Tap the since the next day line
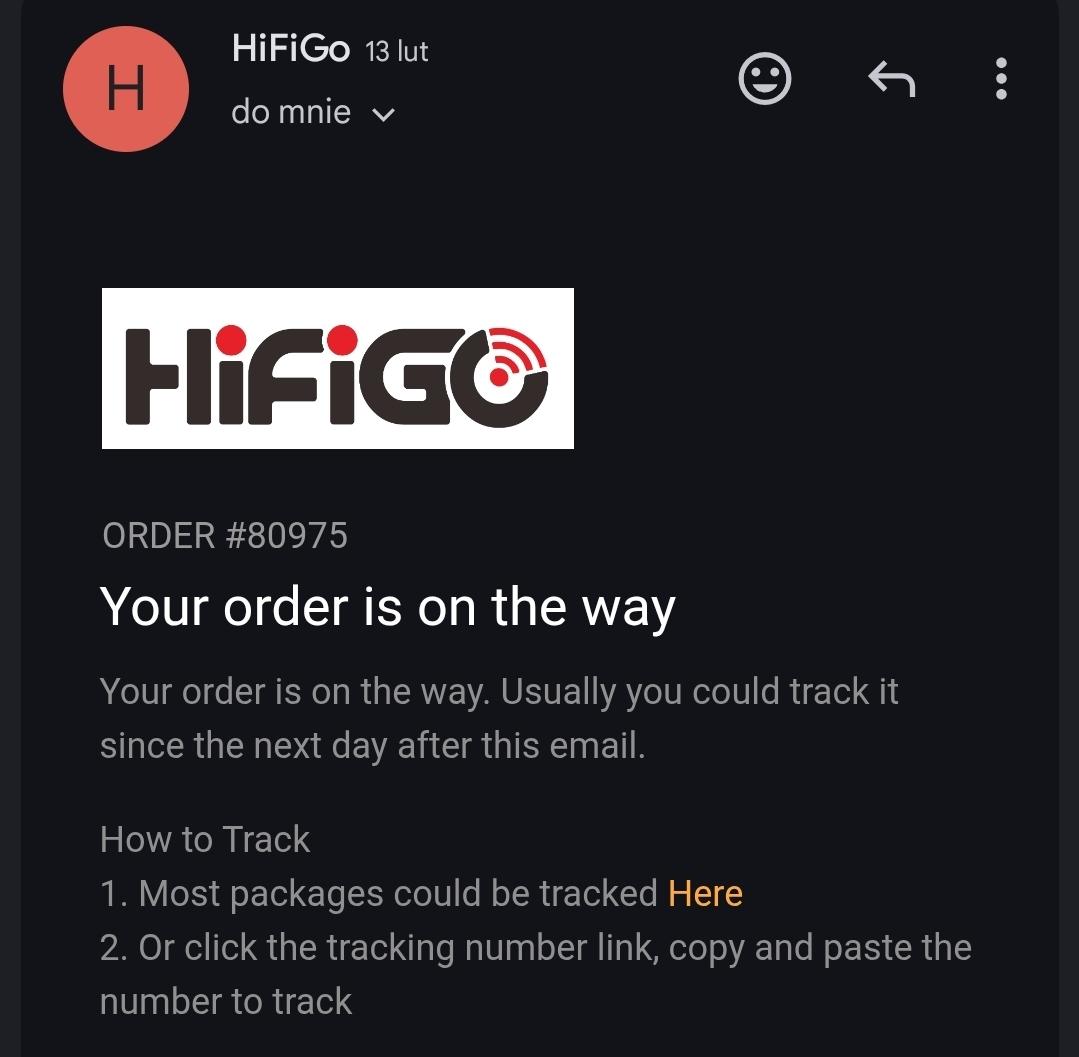 coord(372,746)
